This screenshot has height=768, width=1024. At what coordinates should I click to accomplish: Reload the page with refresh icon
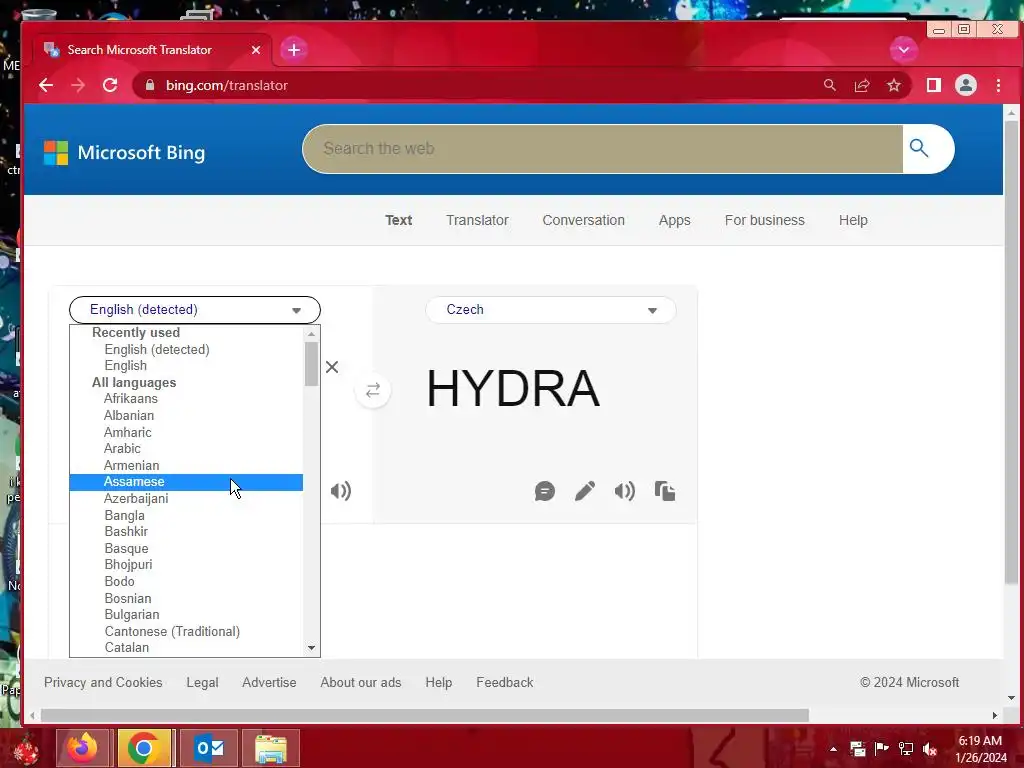(110, 85)
